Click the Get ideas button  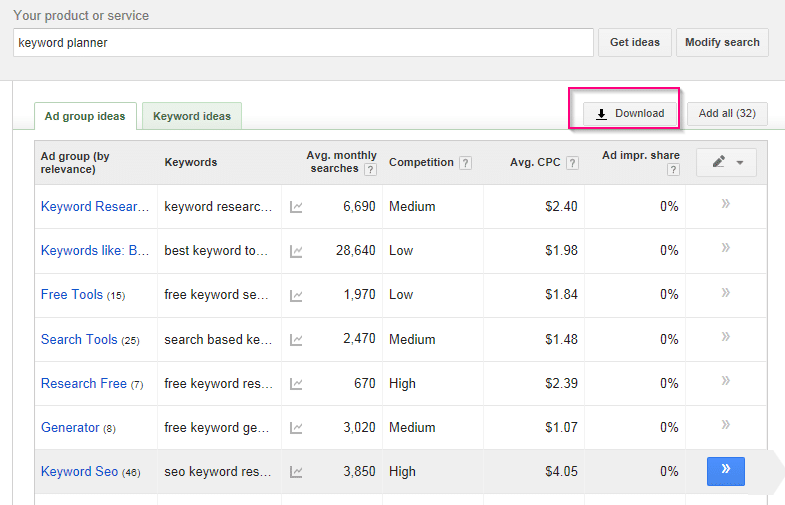point(635,43)
